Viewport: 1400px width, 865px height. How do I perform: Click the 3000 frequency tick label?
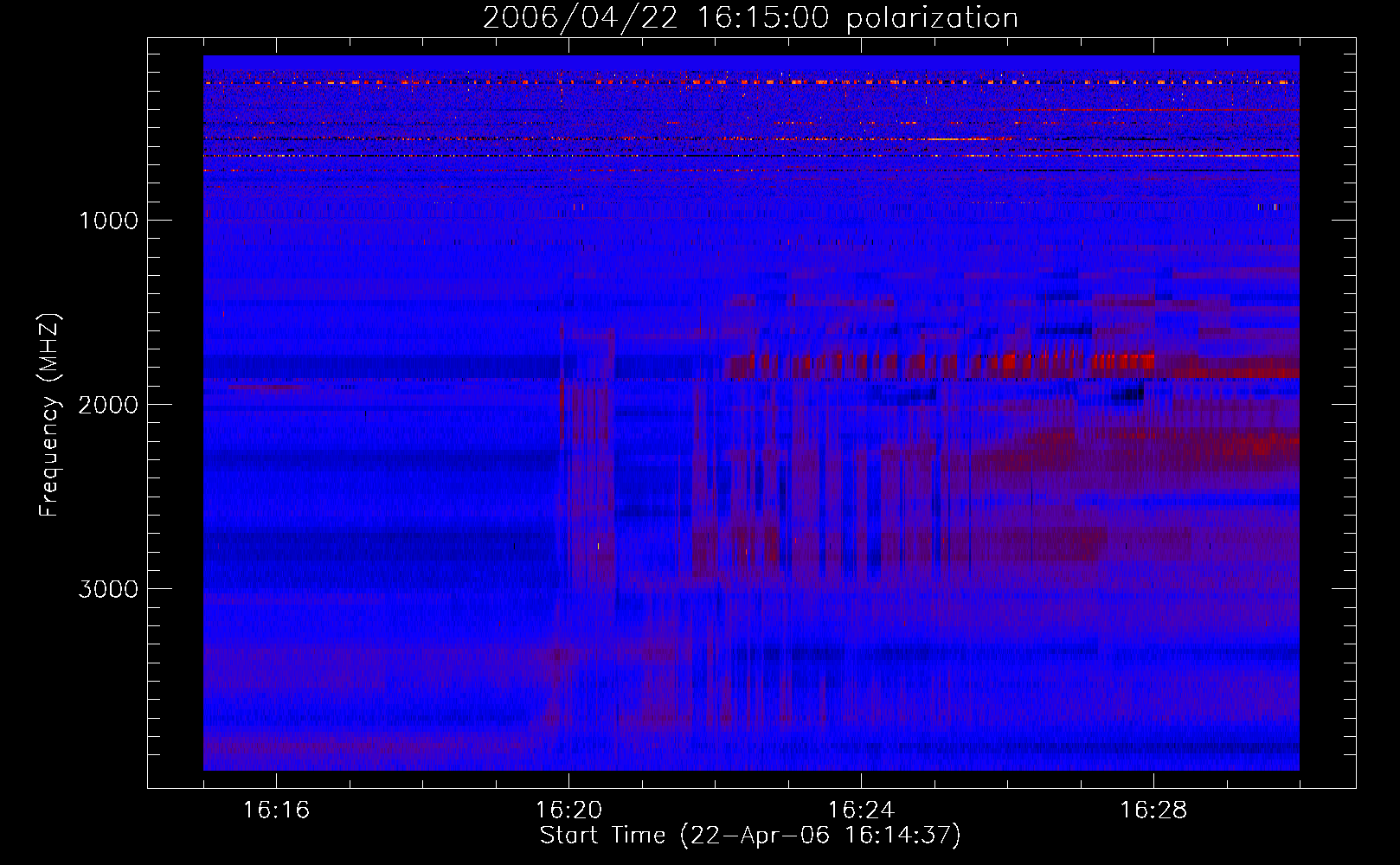[108, 589]
